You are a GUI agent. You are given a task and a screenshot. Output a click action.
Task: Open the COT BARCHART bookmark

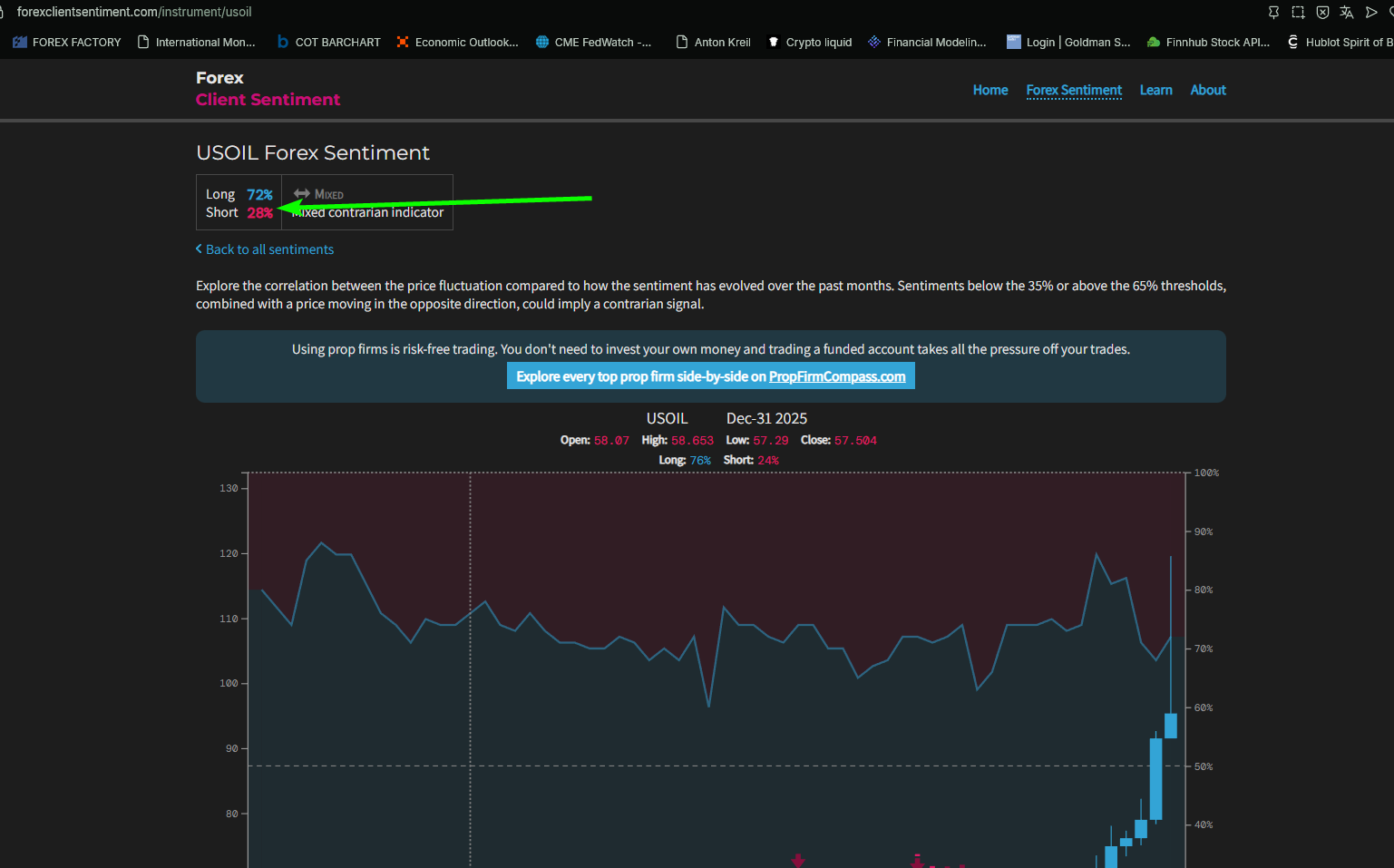click(328, 43)
